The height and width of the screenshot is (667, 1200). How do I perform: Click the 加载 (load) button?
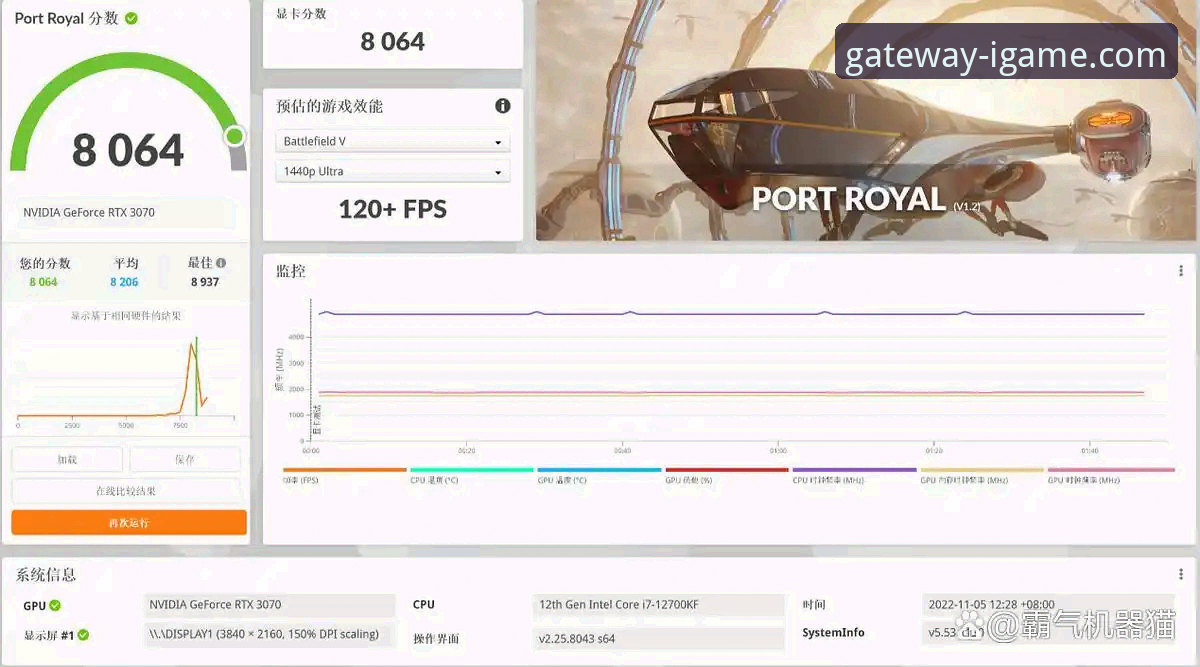click(67, 460)
